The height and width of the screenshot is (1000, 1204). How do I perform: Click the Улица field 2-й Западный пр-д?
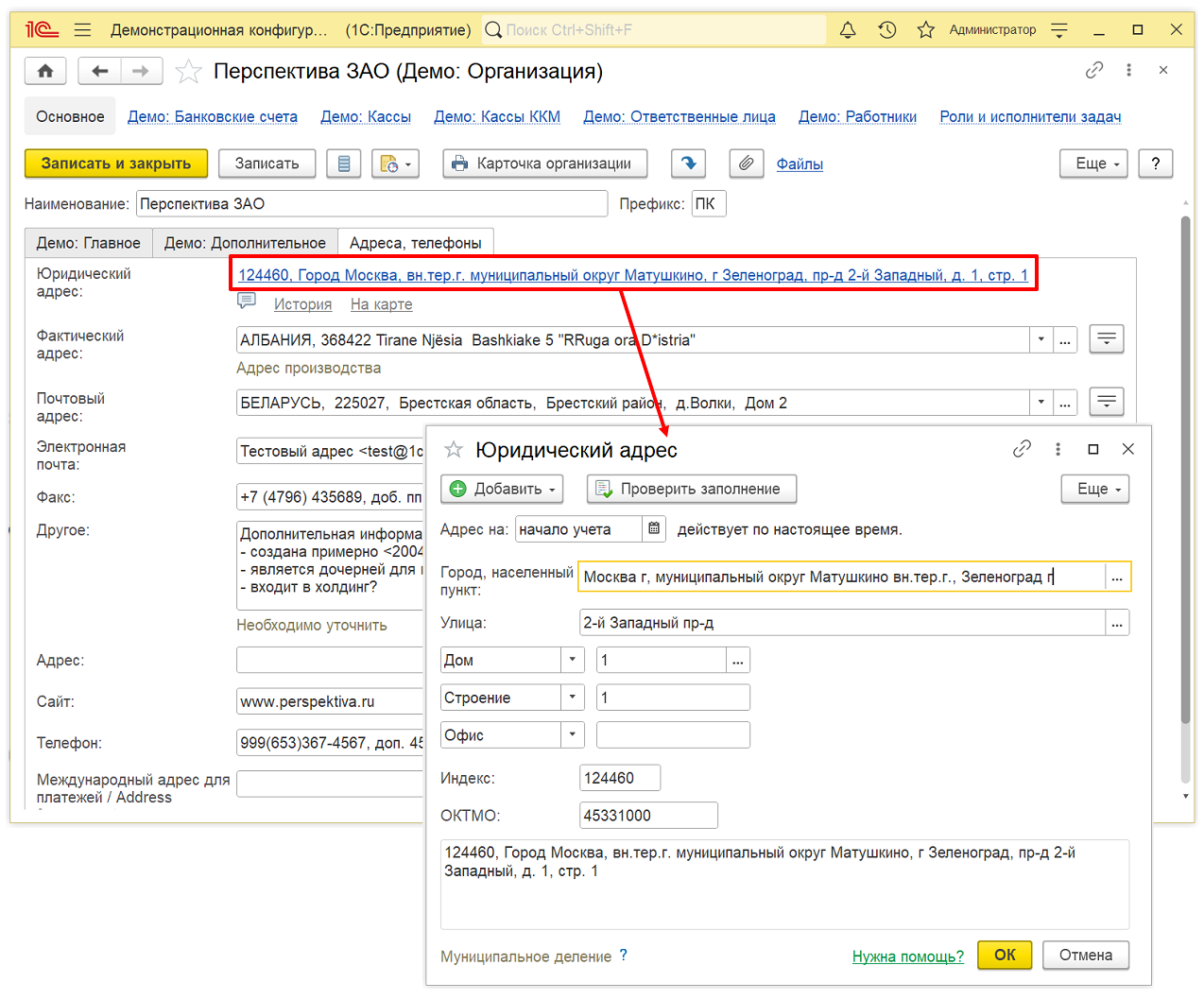[x=842, y=623]
